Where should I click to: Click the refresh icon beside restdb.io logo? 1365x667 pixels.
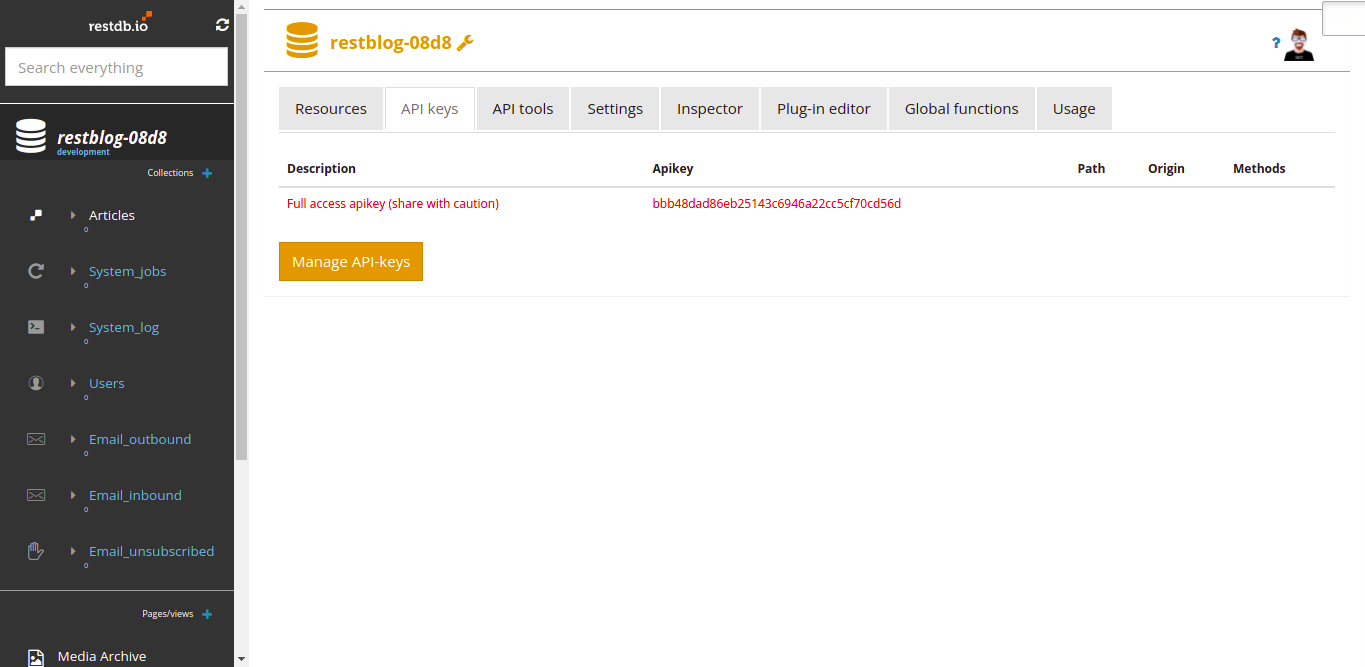click(x=222, y=25)
